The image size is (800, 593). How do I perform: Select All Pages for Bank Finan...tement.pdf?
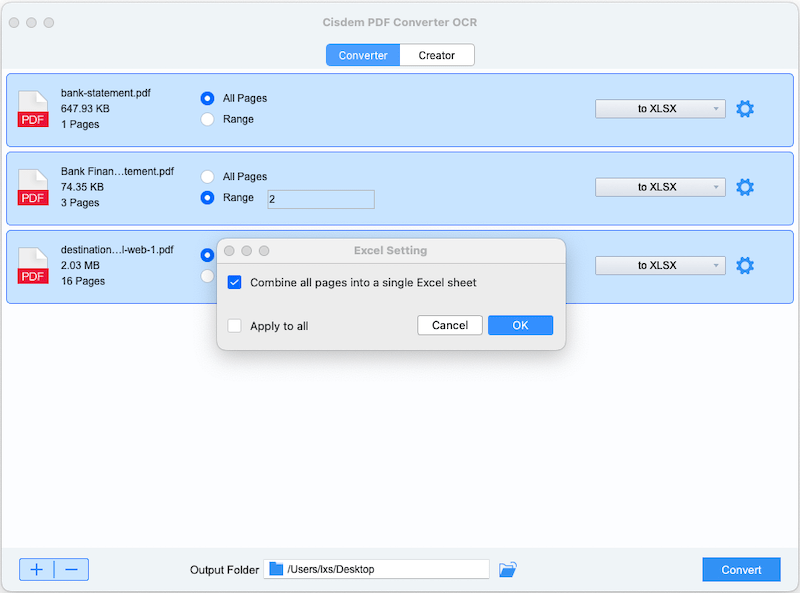click(207, 177)
